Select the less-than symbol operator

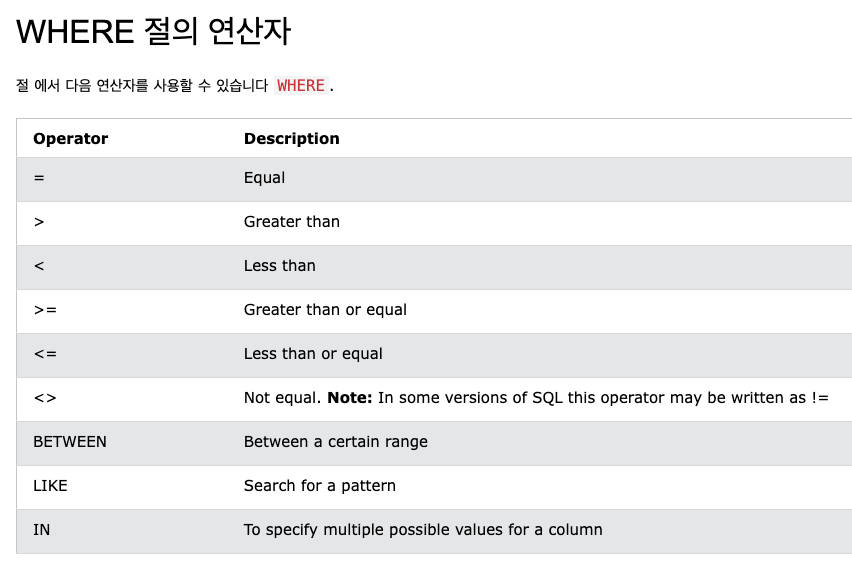pyautogui.click(x=39, y=266)
